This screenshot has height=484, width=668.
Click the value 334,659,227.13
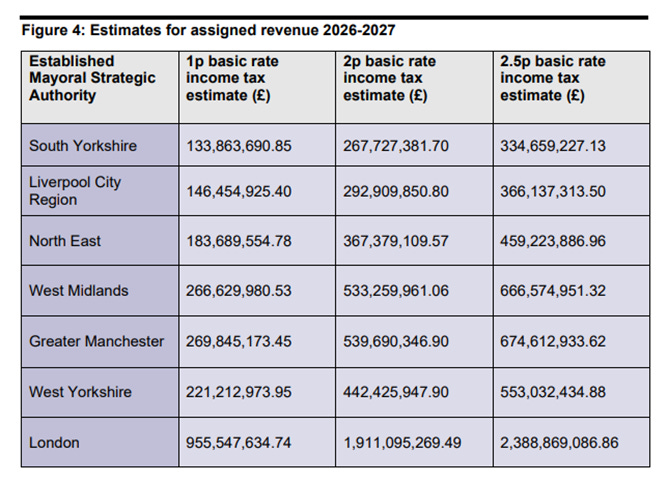pyautogui.click(x=553, y=146)
